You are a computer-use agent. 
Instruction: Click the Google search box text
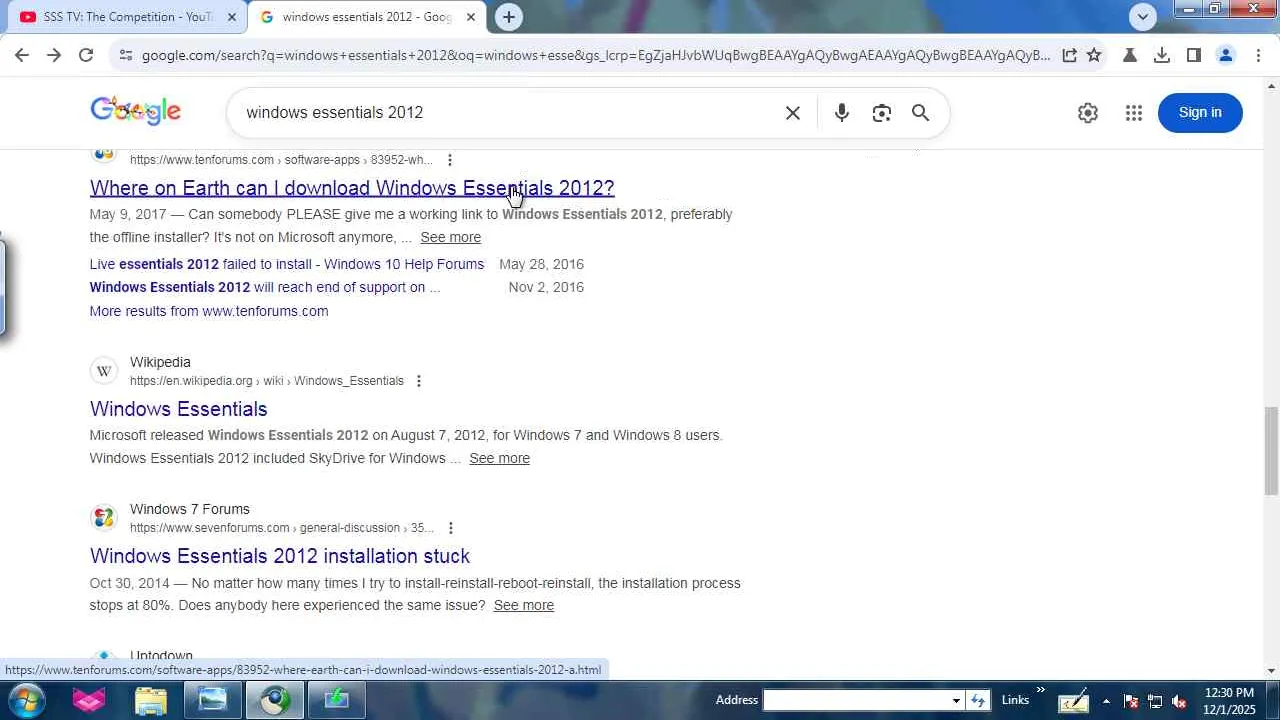click(x=335, y=112)
